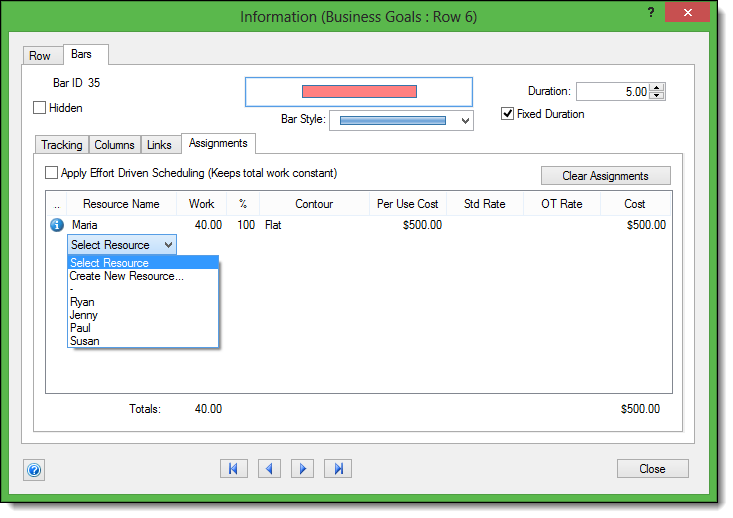Enable the Hidden checkbox

click(x=40, y=108)
